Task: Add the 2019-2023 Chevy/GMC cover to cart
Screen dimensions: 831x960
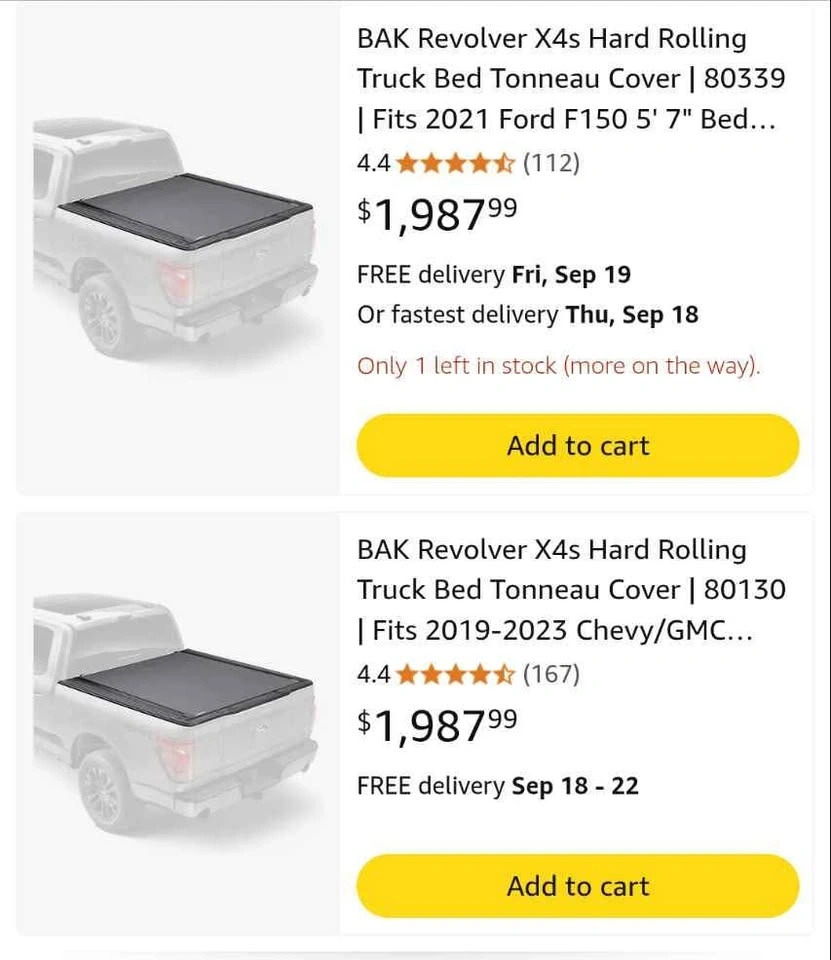Action: [577, 886]
